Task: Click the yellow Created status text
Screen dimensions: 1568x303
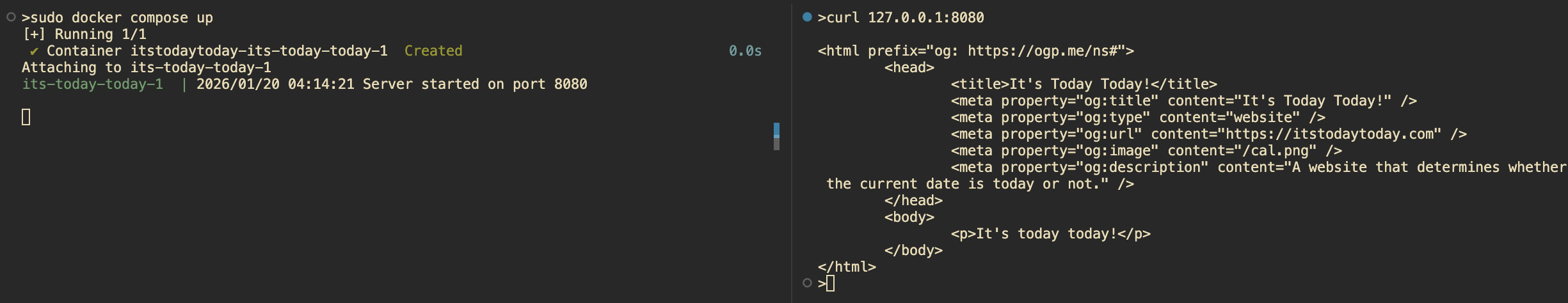Action: tap(433, 51)
